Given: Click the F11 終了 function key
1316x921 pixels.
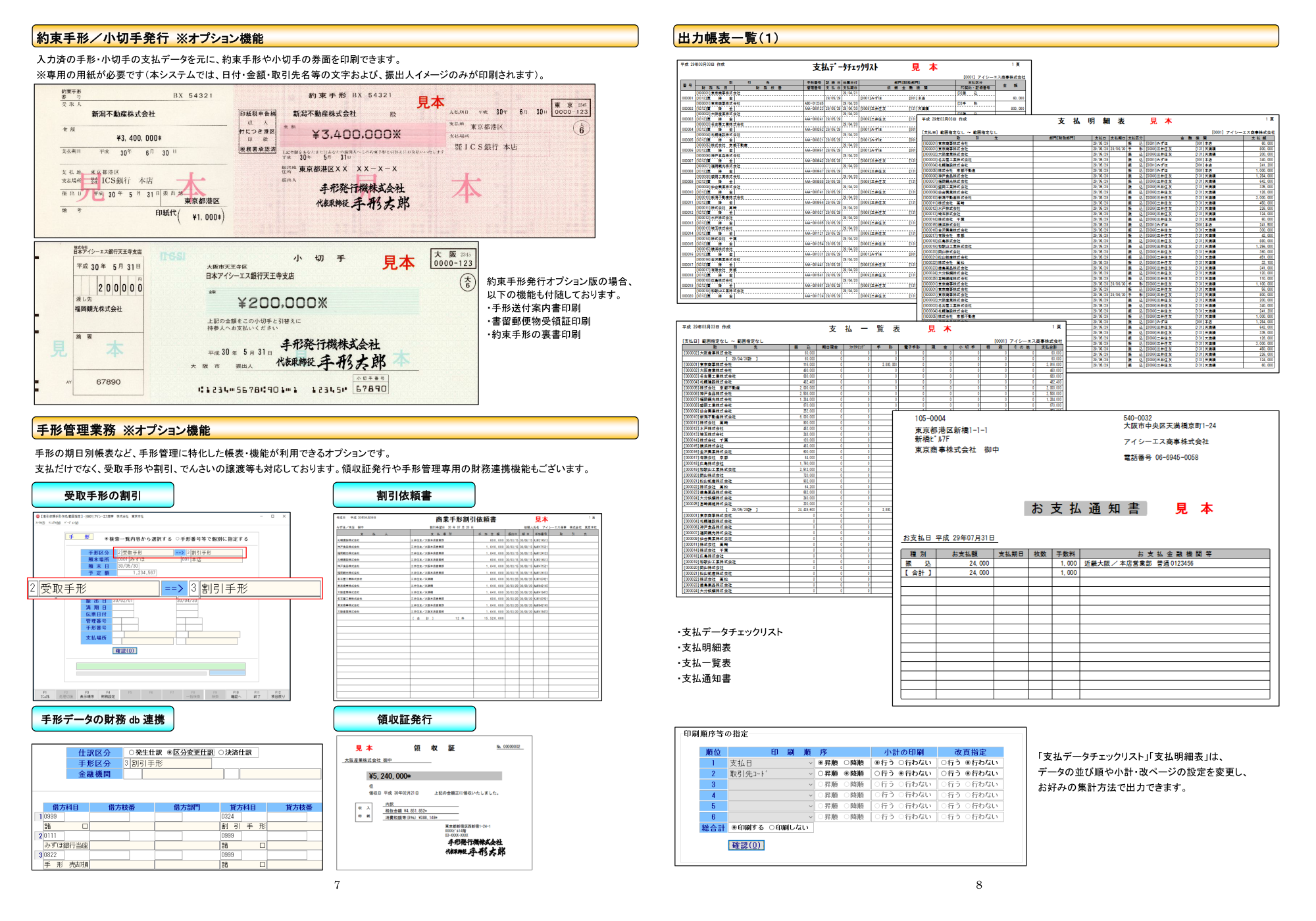Looking at the screenshot, I should tap(257, 695).
